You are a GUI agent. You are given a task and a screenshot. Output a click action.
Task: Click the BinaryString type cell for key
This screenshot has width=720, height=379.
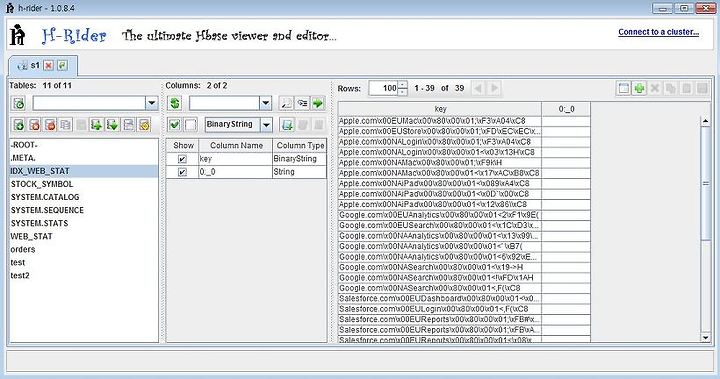[x=300, y=159]
